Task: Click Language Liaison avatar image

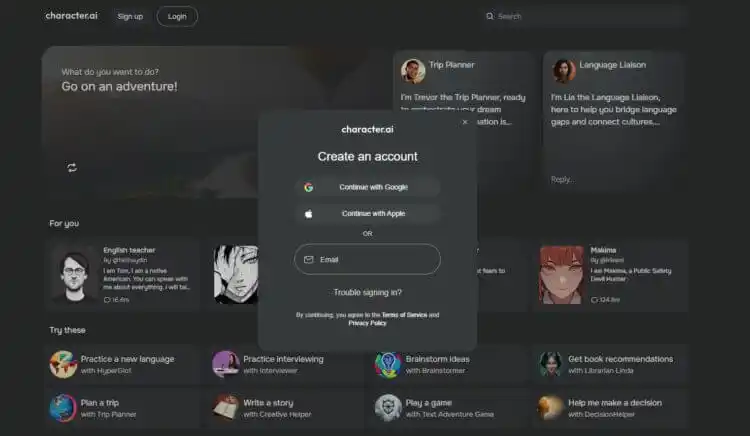Action: [564, 71]
